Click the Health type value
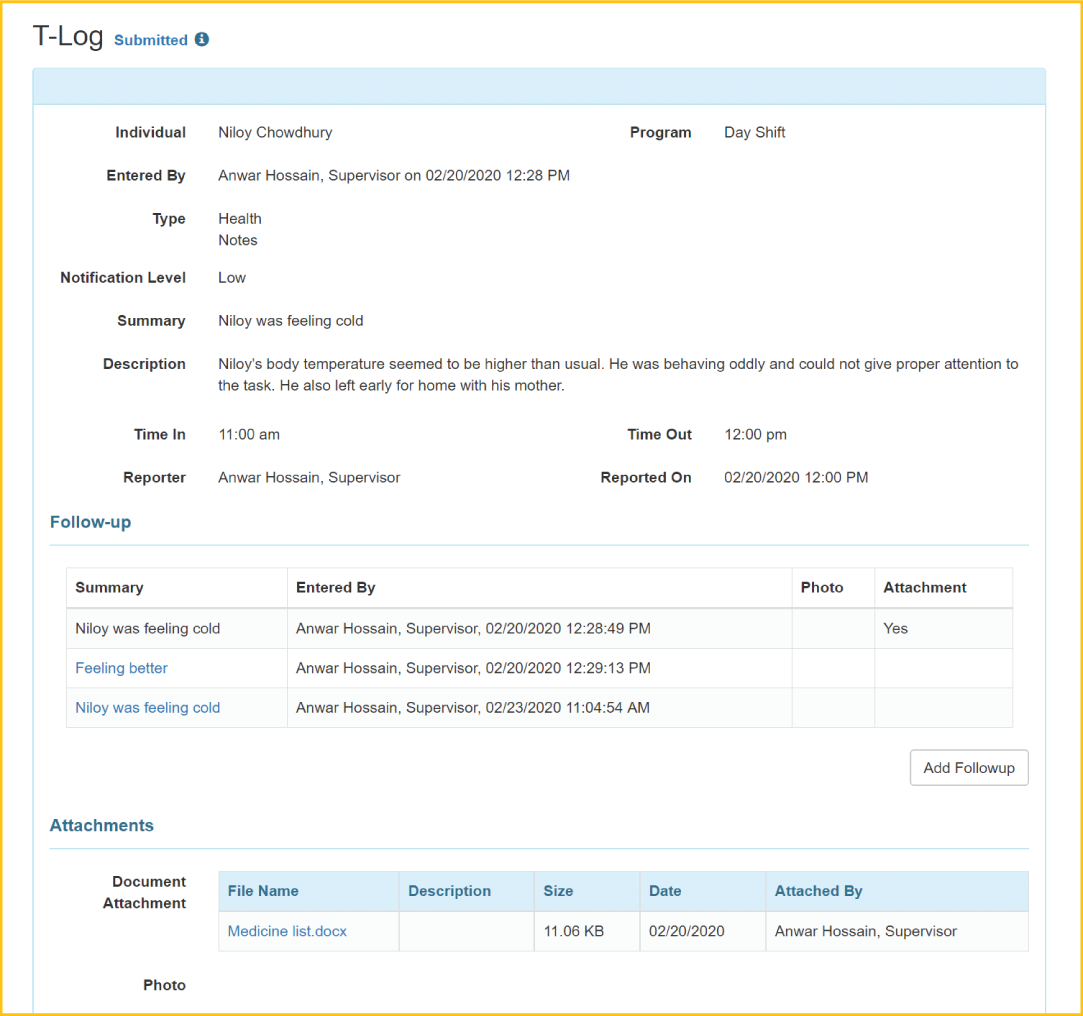This screenshot has height=1016, width=1083. [x=240, y=218]
